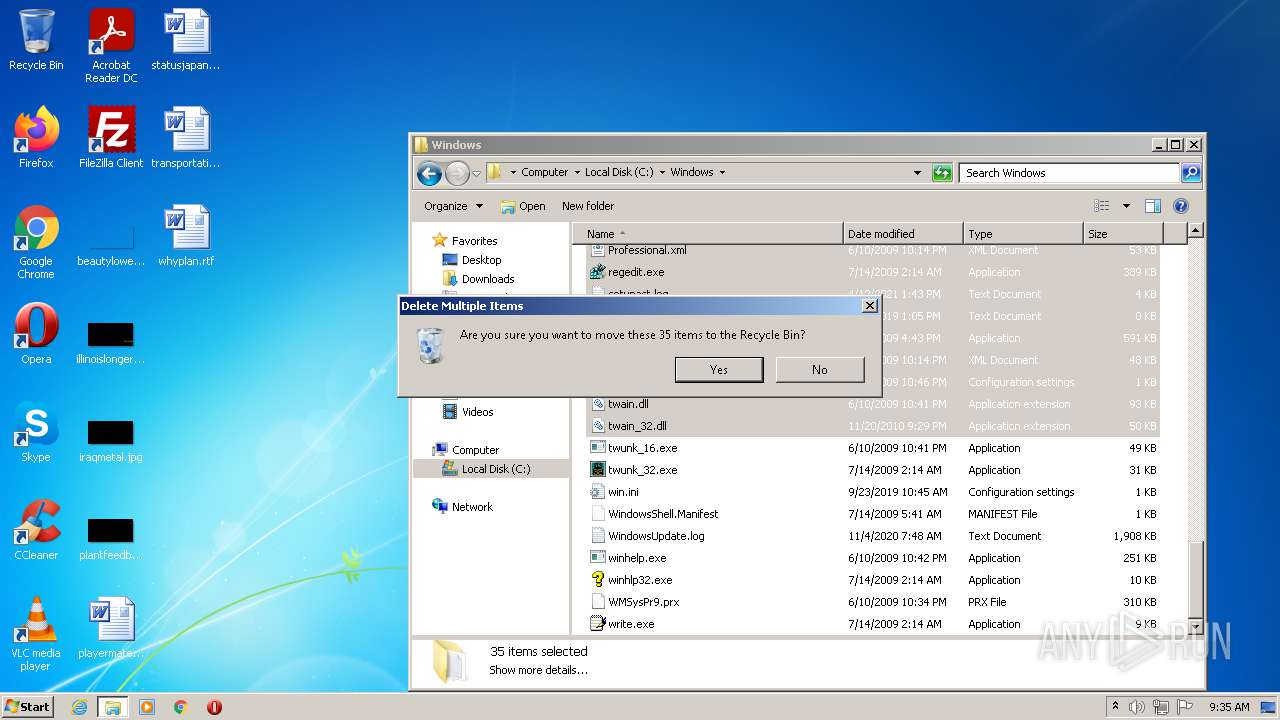
Task: Select win.ini file row
Action: coord(874,492)
